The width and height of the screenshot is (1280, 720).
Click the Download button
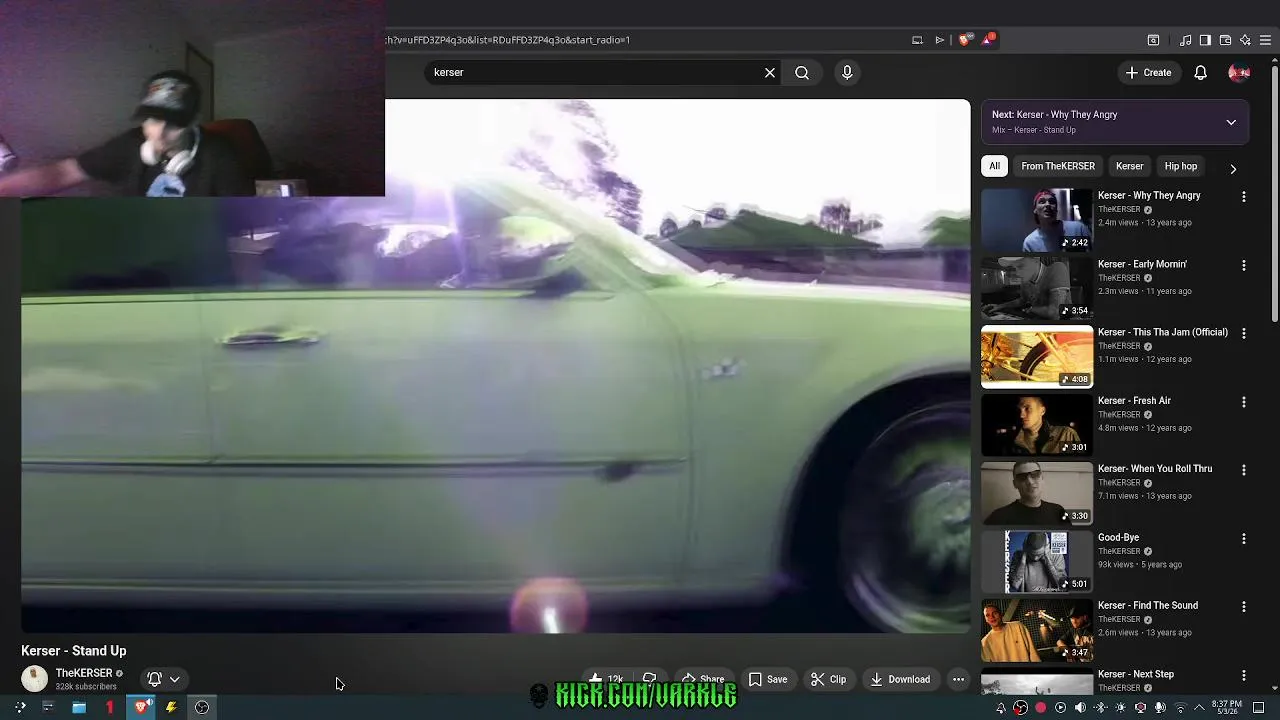coord(900,679)
